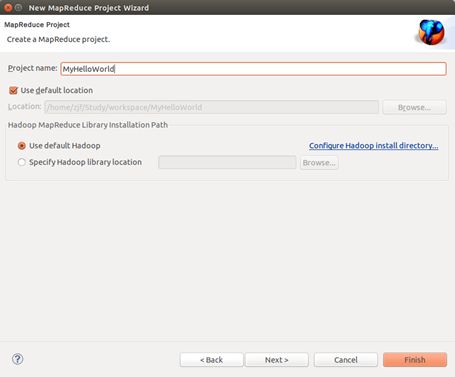Click the empty Hadoop library location field
Viewport: 455px width, 377px height.
pos(227,162)
